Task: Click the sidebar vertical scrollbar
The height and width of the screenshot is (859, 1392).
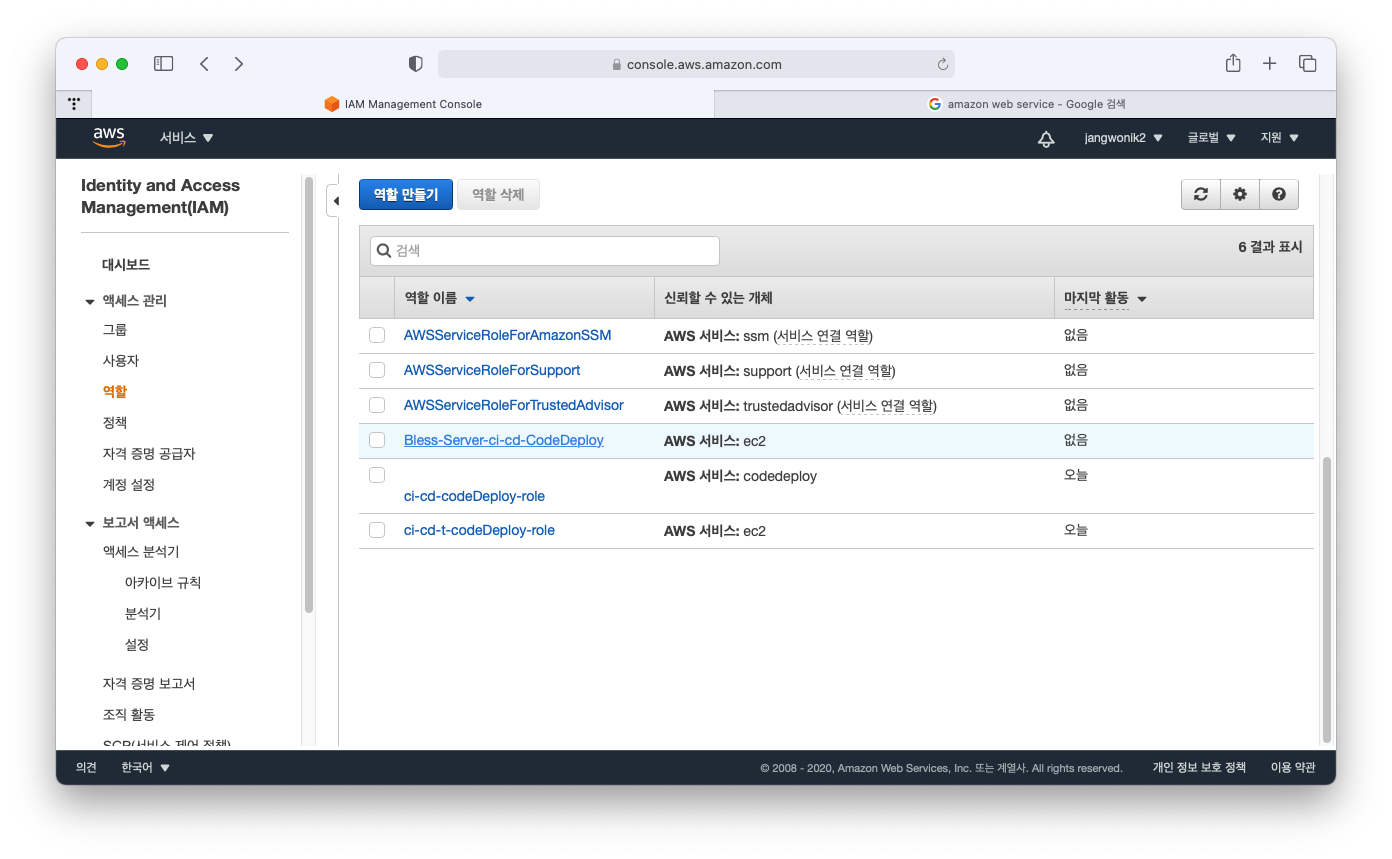Action: point(308,395)
